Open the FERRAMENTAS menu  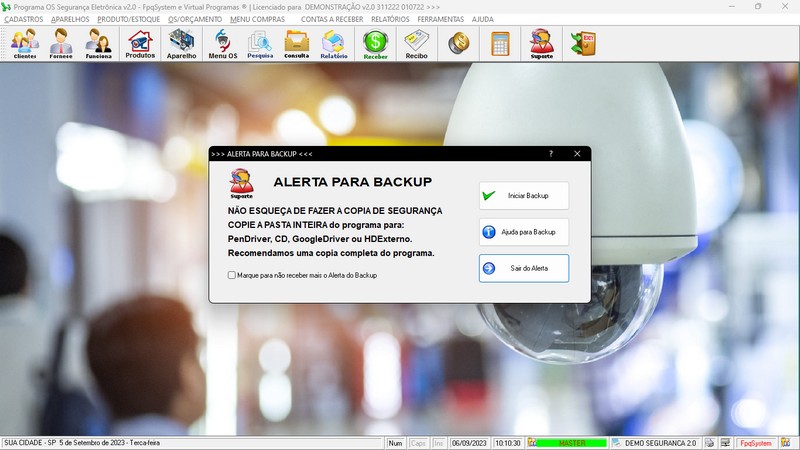click(x=441, y=19)
